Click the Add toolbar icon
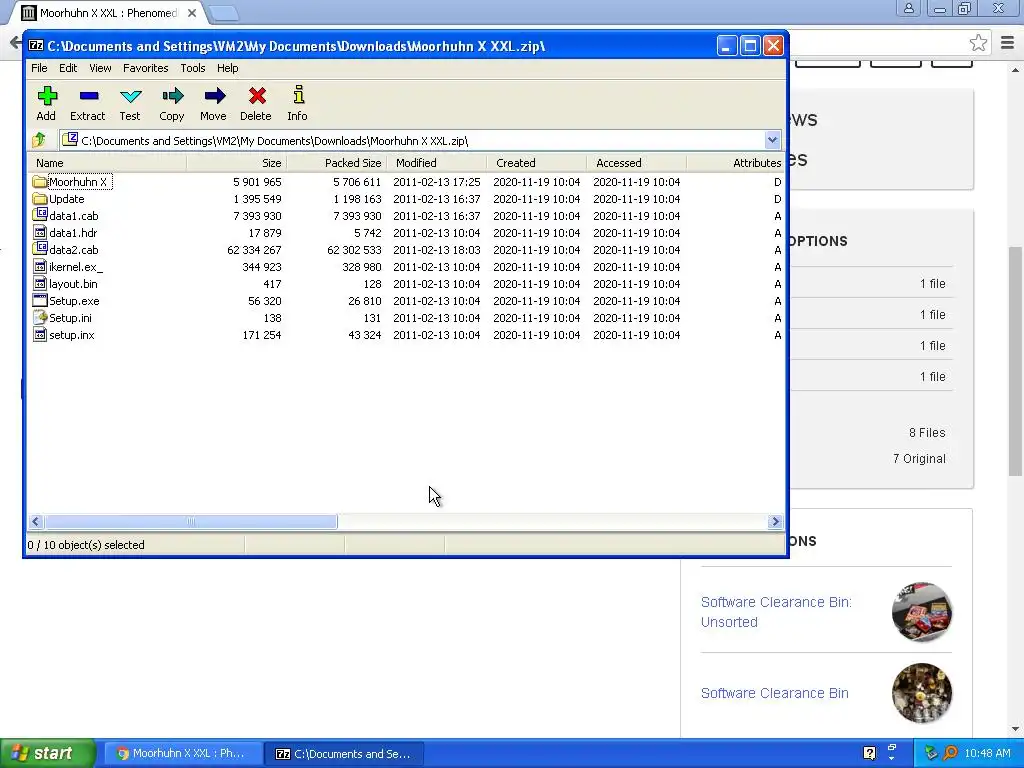 (46, 97)
